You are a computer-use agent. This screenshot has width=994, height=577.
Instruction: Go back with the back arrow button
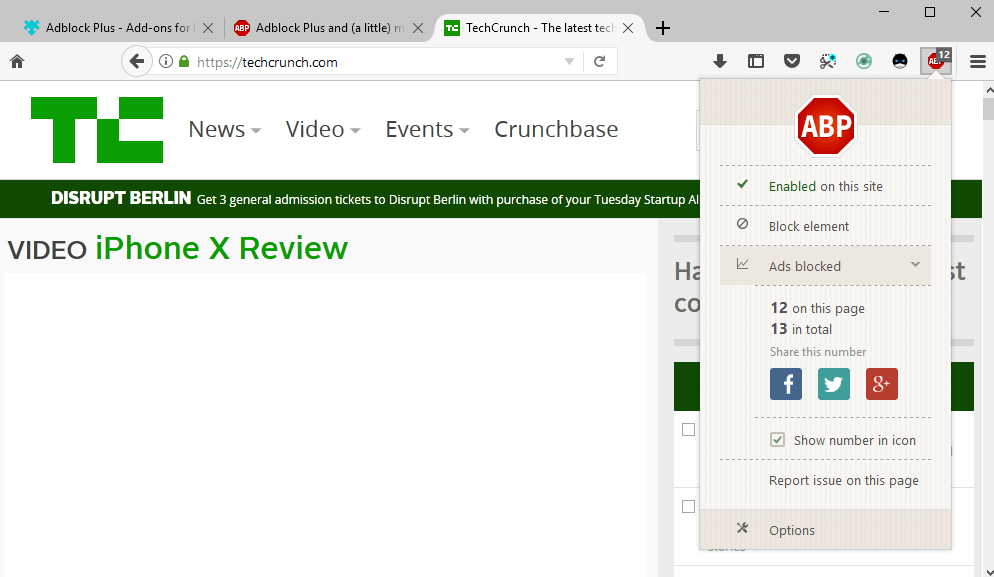[136, 62]
